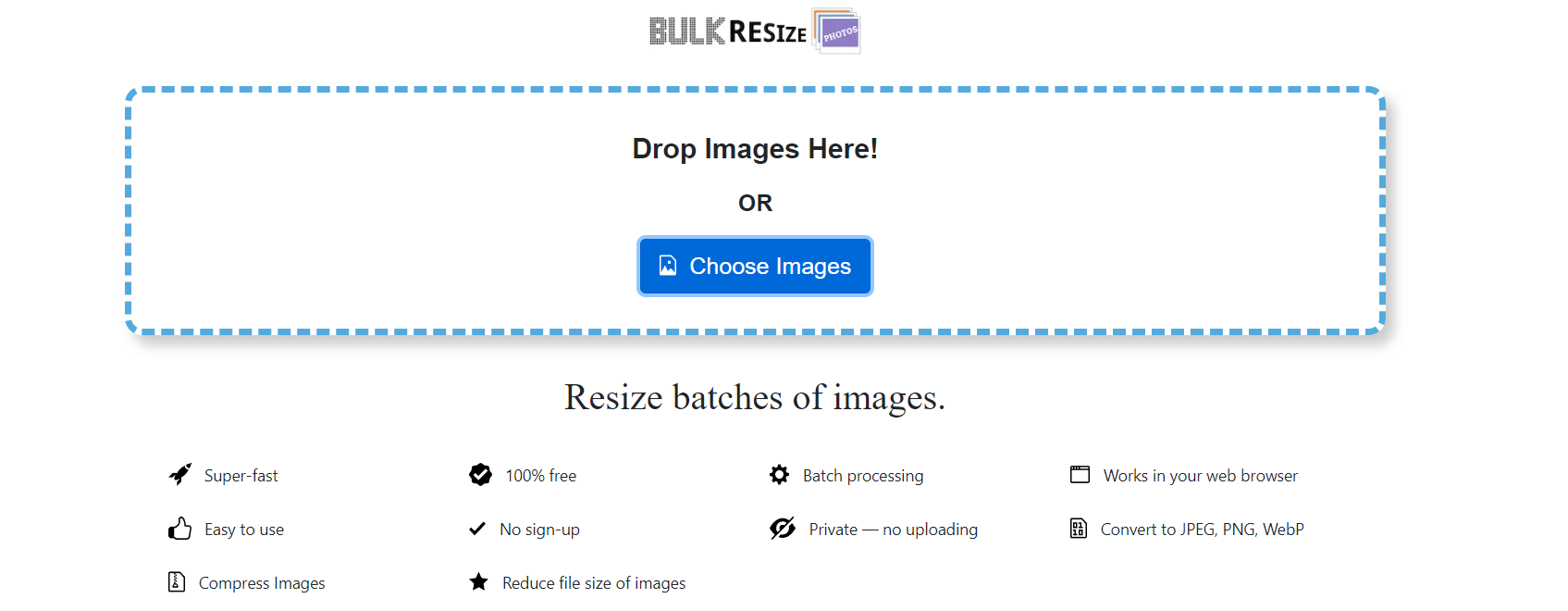Click the Drop Images Here heading
The image size is (1568, 611).
click(755, 148)
